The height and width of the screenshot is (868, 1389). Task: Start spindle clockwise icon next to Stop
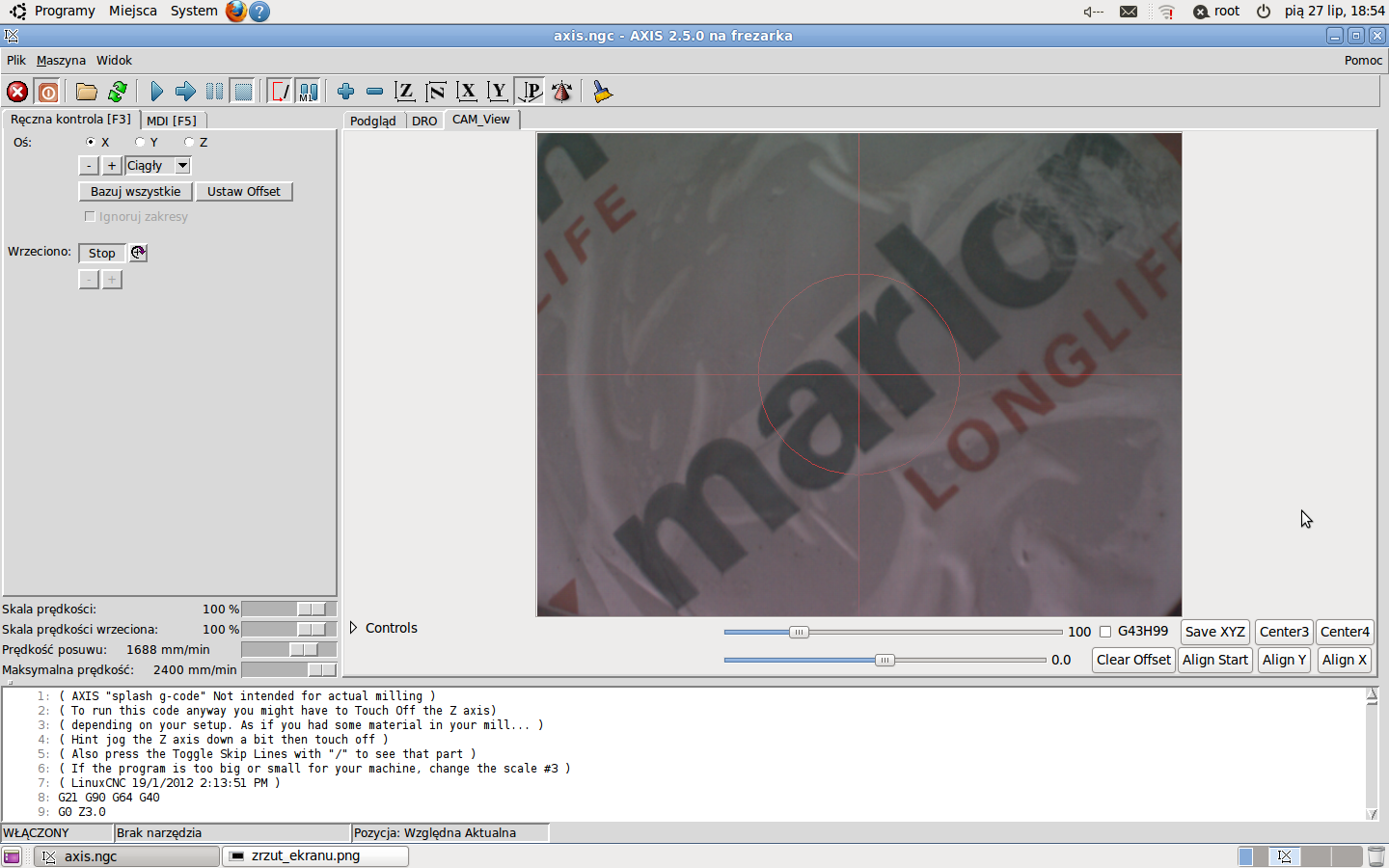138,253
